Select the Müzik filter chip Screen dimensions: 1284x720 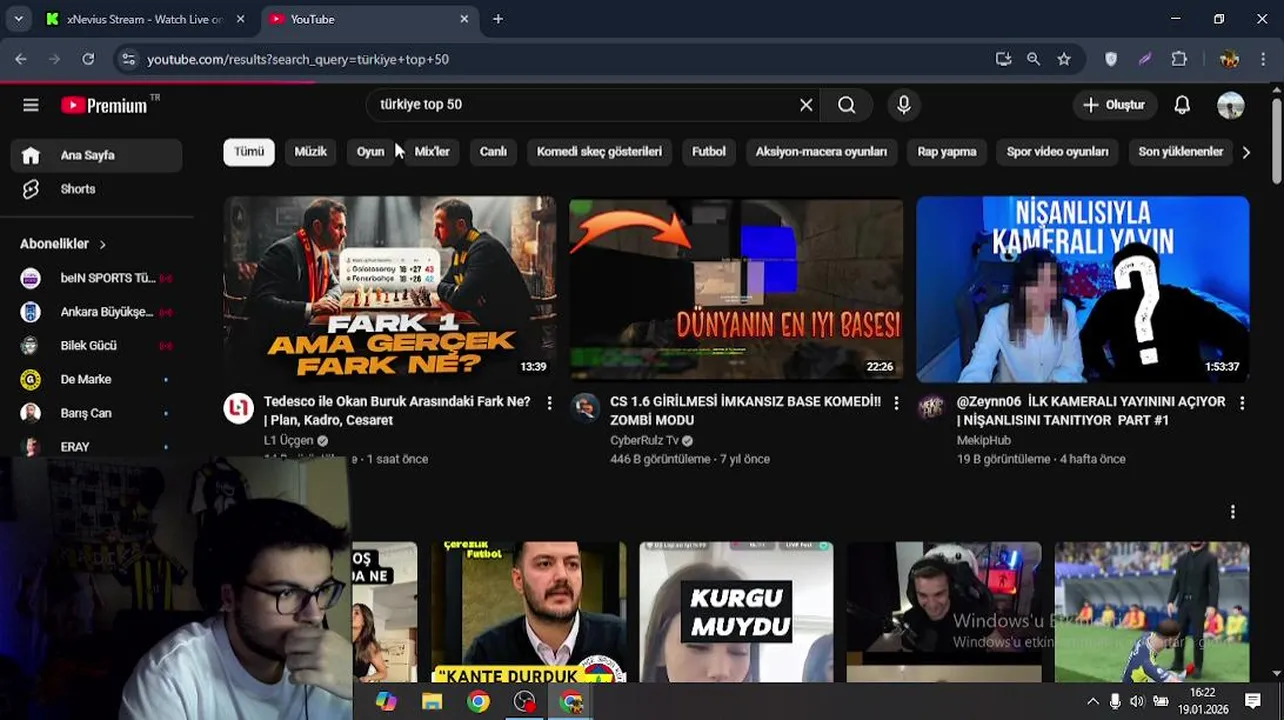[x=311, y=152]
